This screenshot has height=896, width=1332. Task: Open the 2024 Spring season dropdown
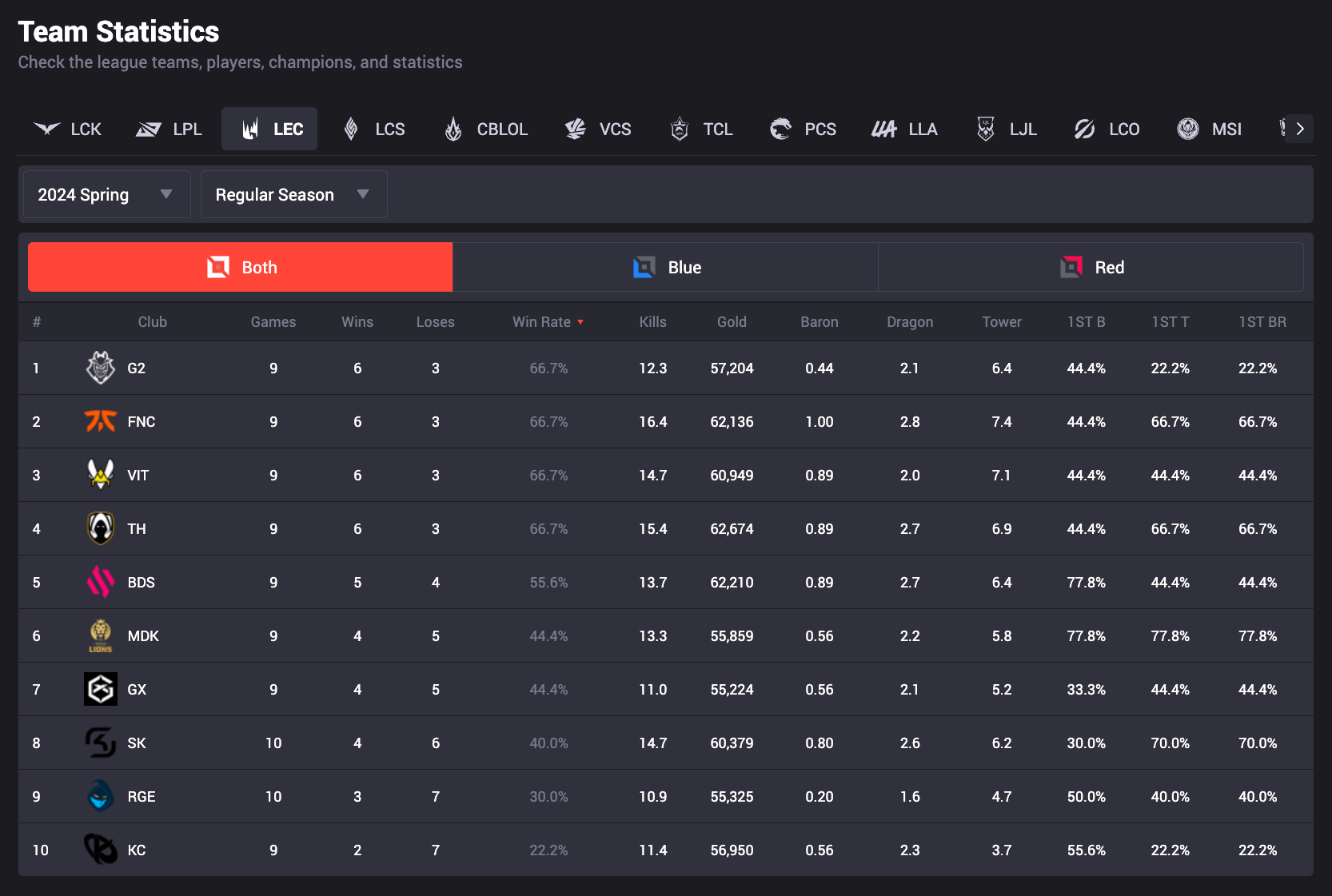click(x=107, y=194)
